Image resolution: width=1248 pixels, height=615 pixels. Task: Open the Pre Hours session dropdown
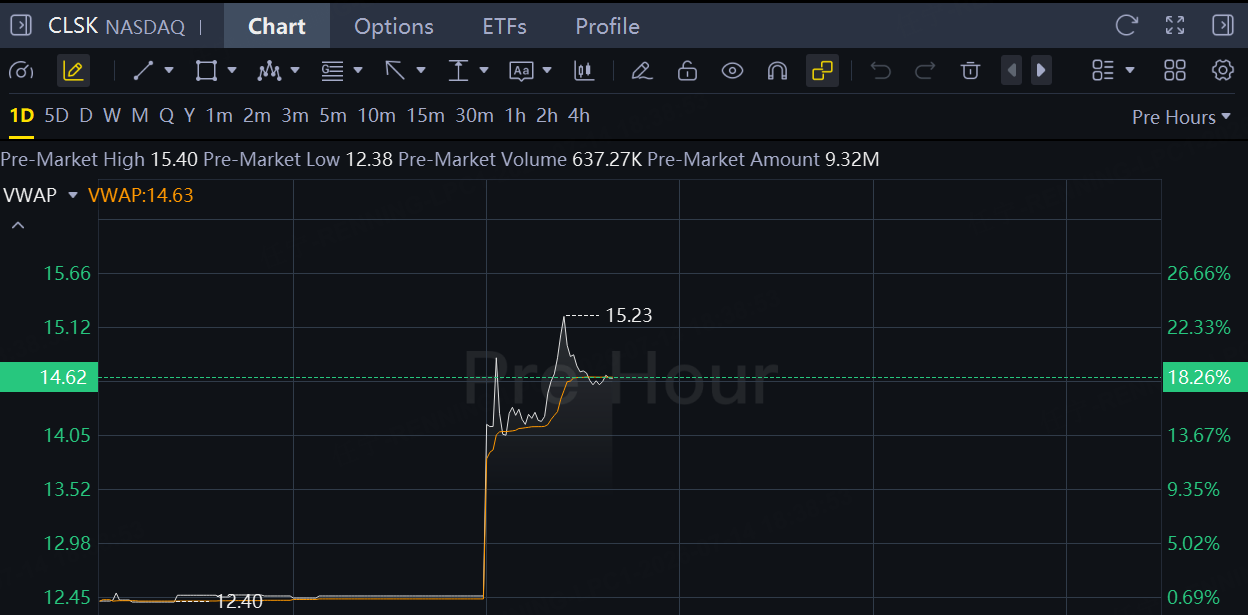tap(1181, 117)
